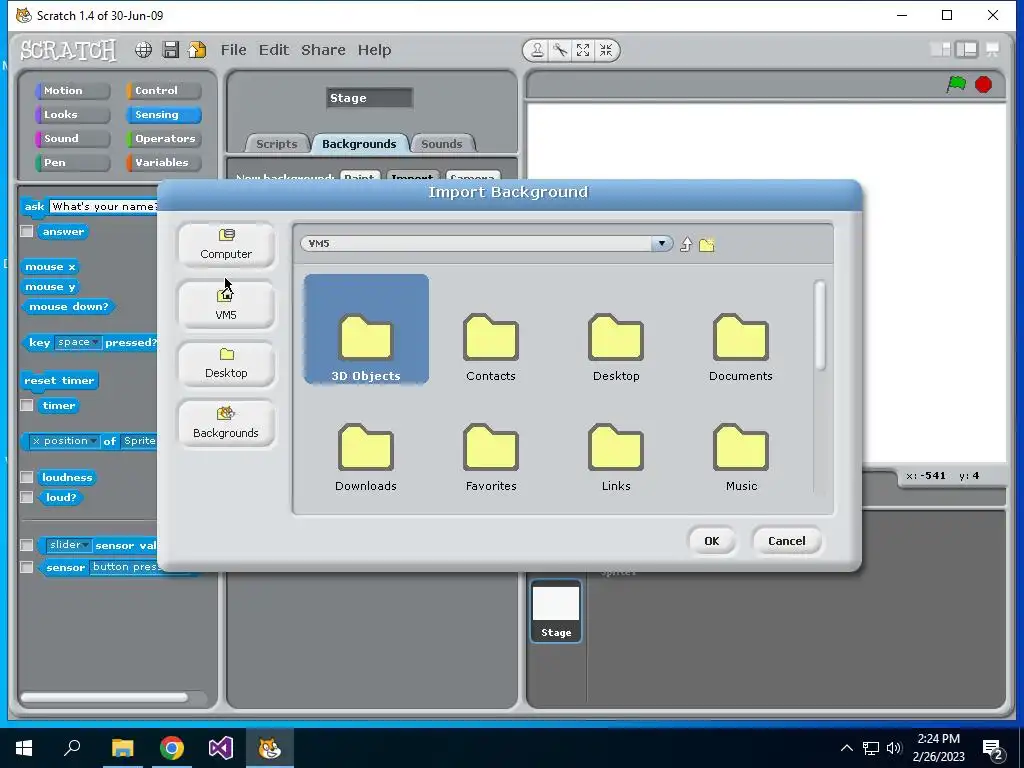Go to Computer shortcut location

coord(226,245)
